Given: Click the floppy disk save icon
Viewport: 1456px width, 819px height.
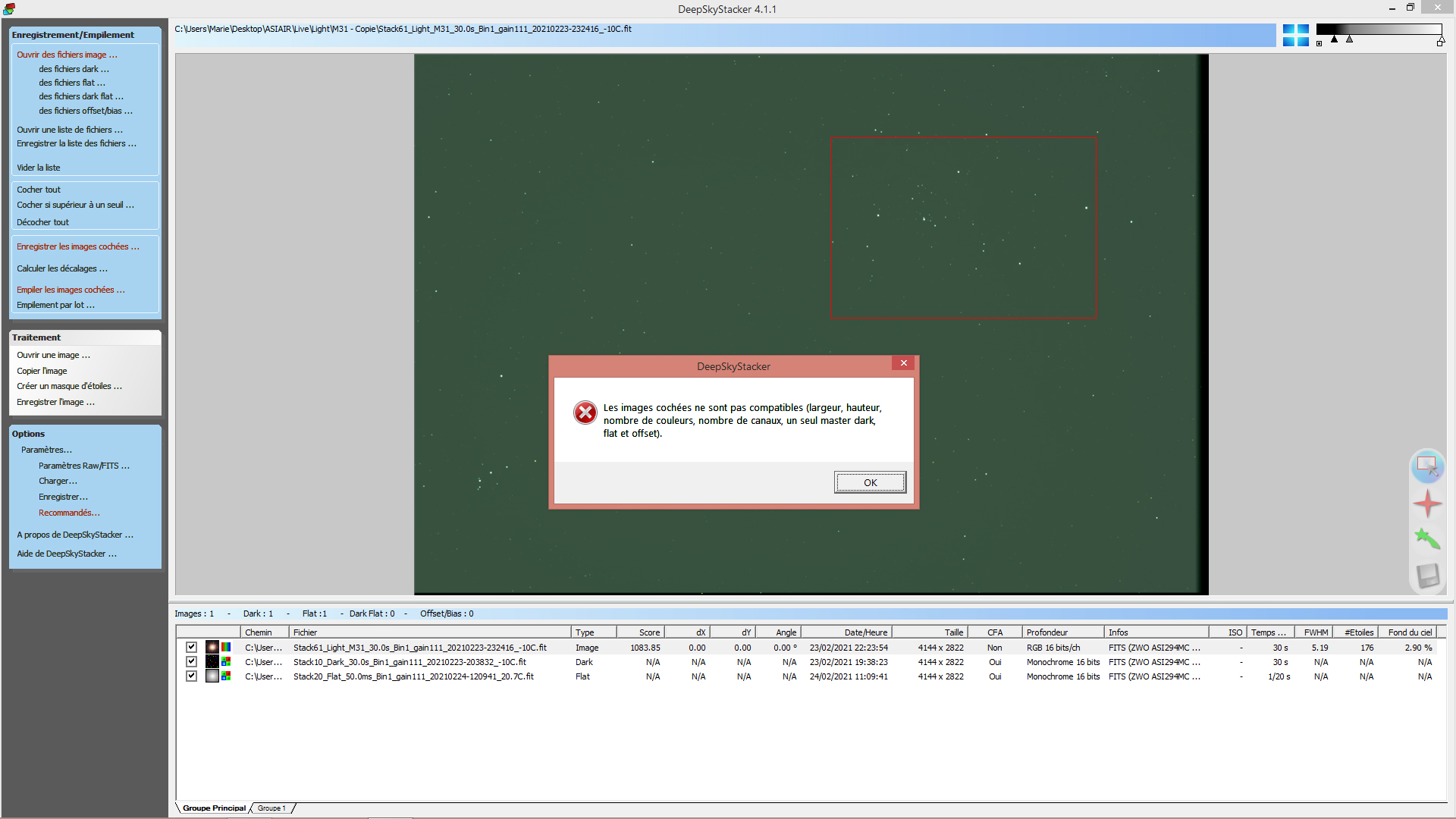Looking at the screenshot, I should click(x=1426, y=576).
